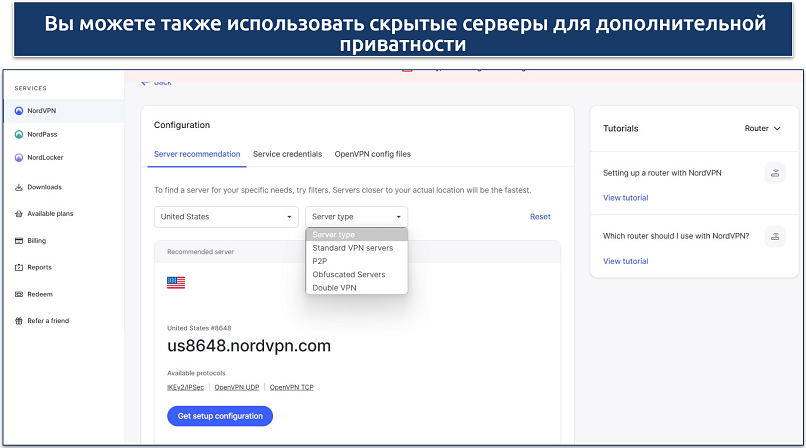Click router icon beside Which router should I use
This screenshot has height=448, width=806.
coord(775,236)
